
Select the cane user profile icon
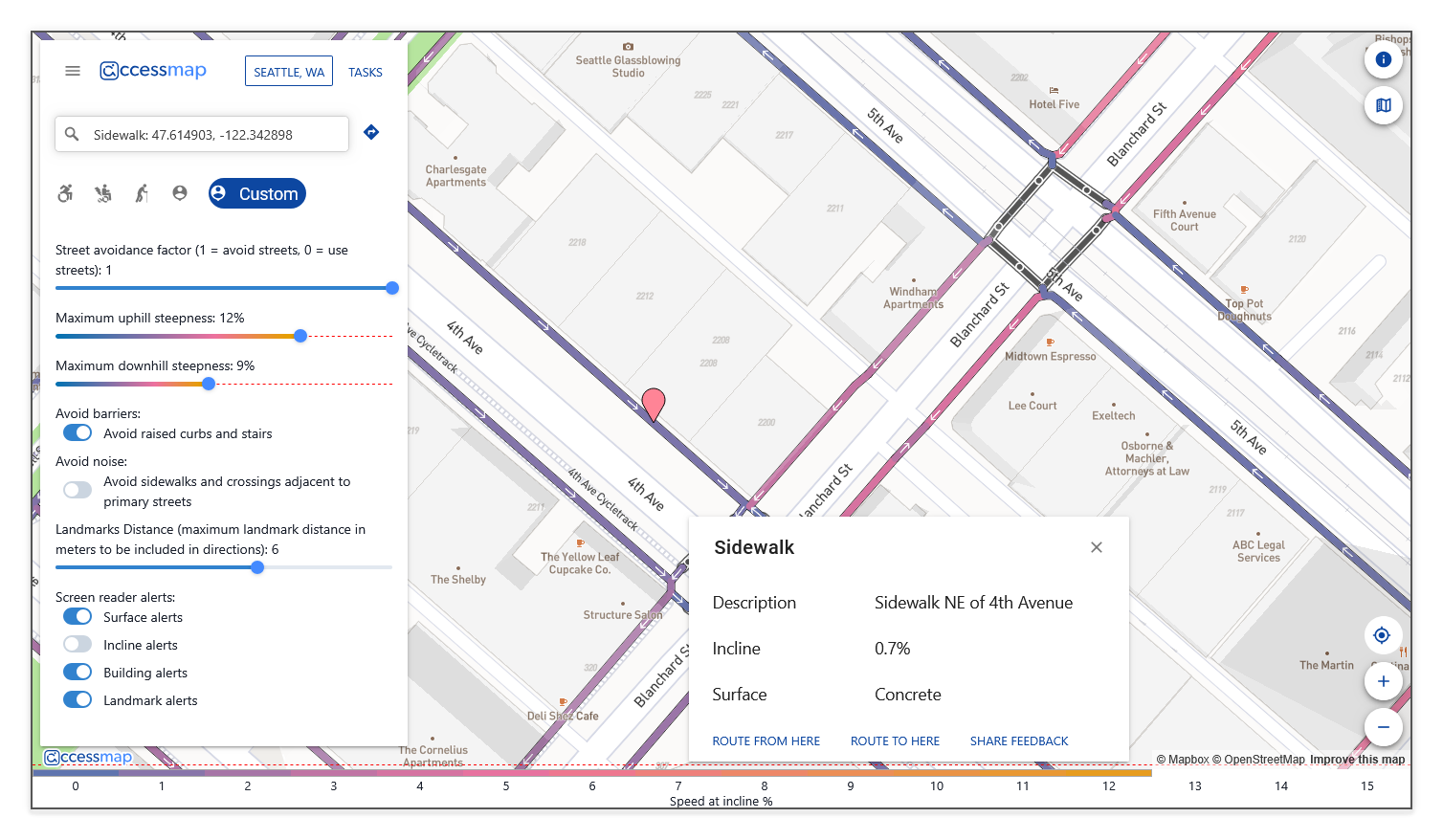coord(142,193)
